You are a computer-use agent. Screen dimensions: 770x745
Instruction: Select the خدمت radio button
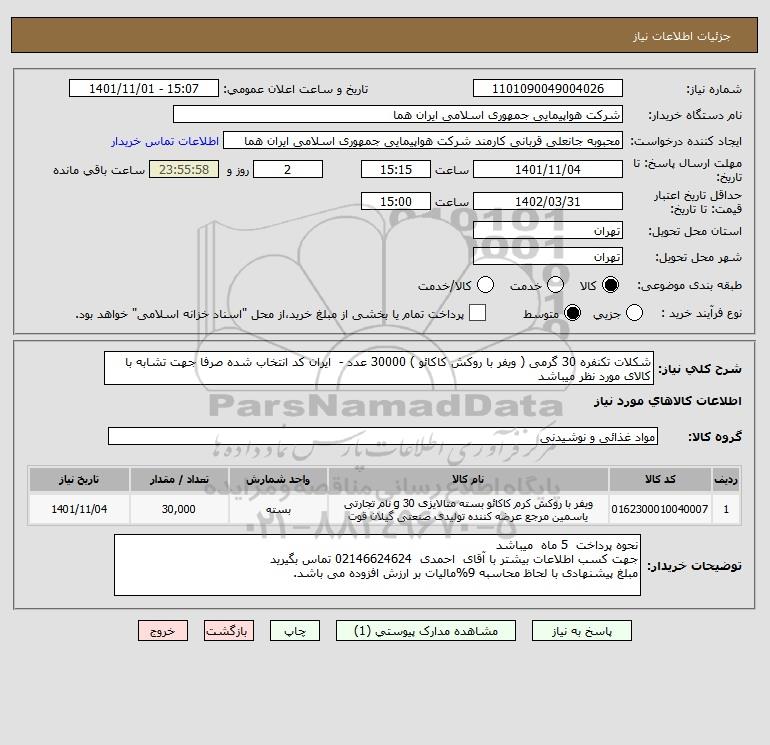pyautogui.click(x=555, y=285)
